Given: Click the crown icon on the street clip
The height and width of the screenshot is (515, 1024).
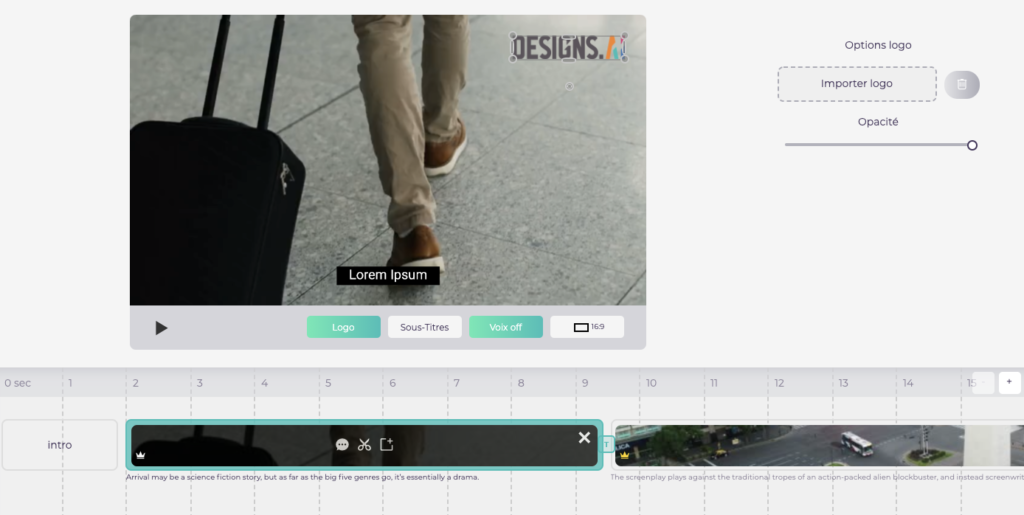Looking at the screenshot, I should [x=625, y=455].
